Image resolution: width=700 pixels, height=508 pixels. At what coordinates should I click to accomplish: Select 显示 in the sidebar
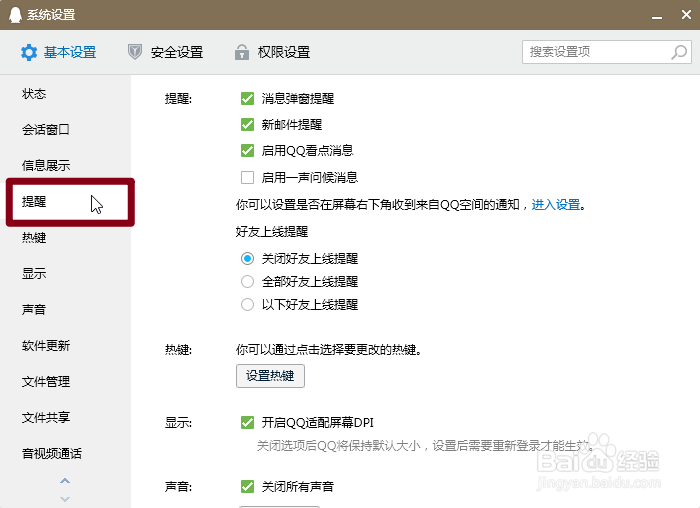[34, 274]
